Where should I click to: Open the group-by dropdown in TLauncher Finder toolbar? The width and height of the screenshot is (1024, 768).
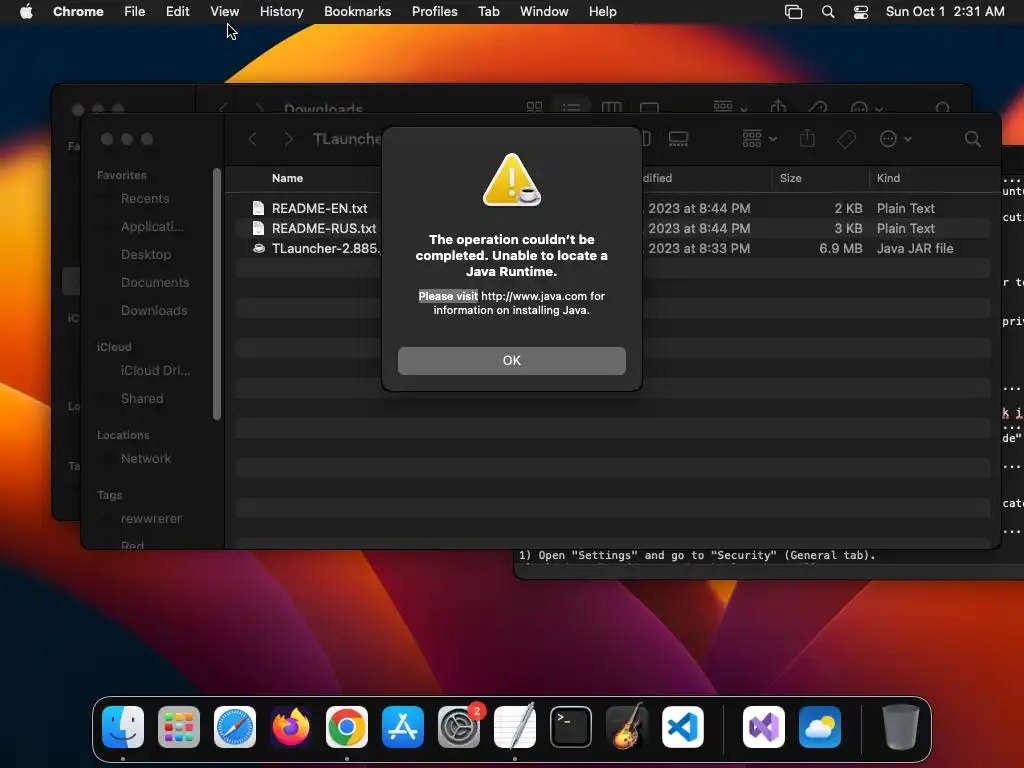tap(760, 138)
